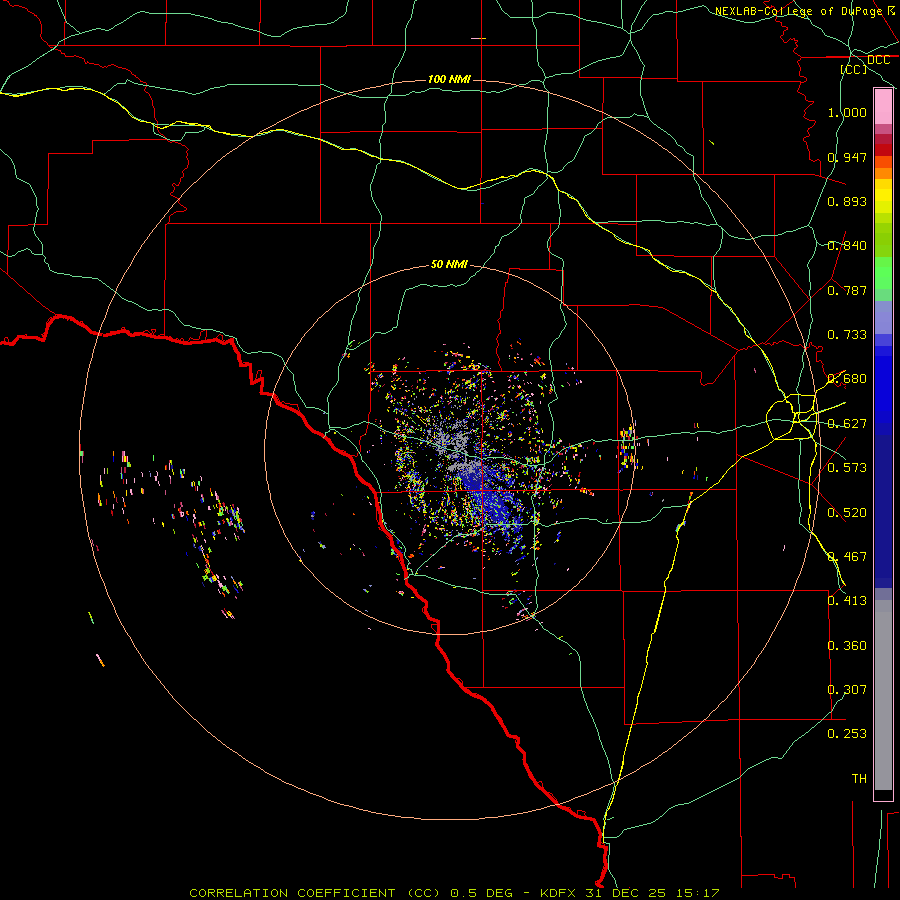This screenshot has height=900, width=900.
Task: Click the 1.000 scale value
Action: coord(847,112)
